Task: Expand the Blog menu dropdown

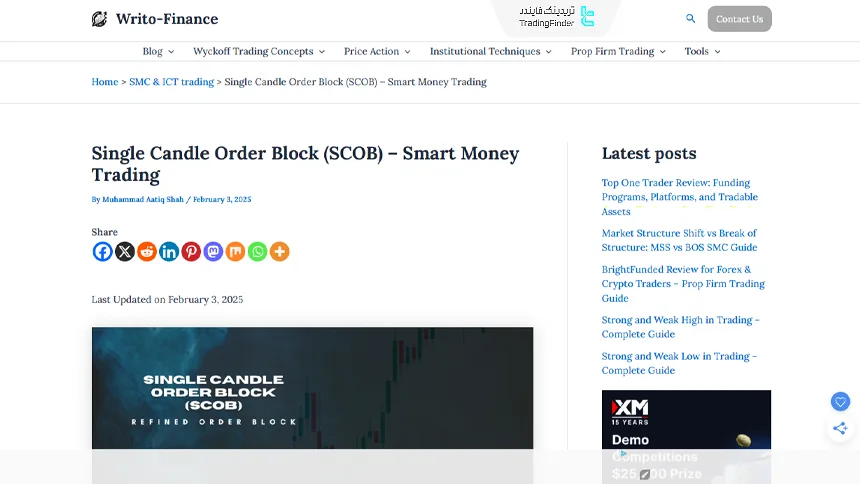Action: tap(158, 51)
